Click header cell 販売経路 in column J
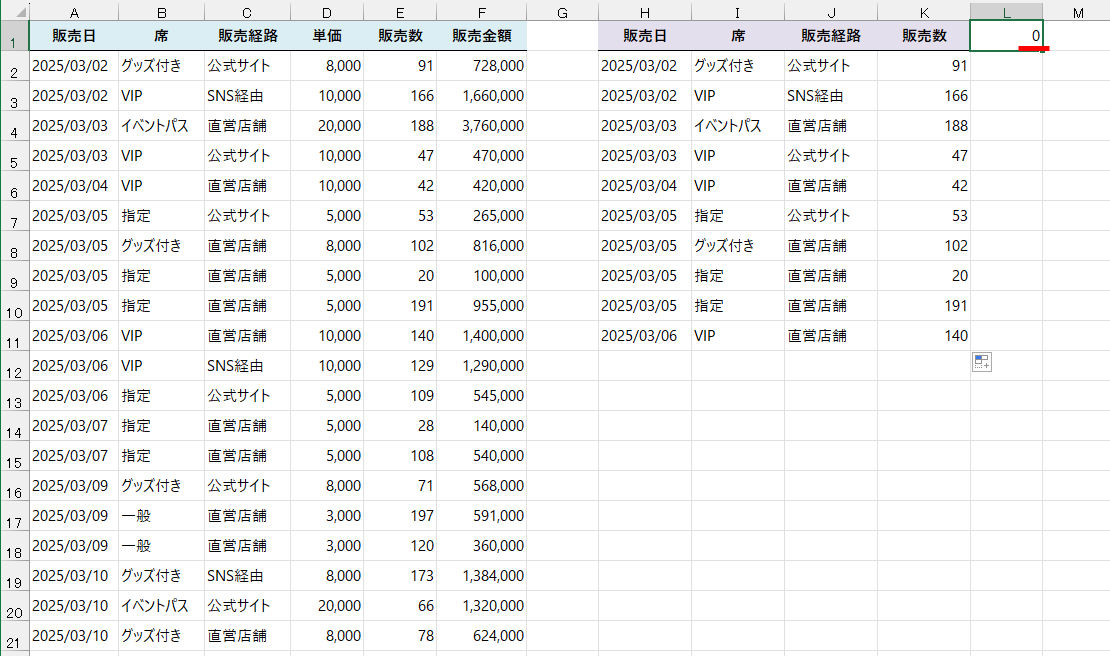The height and width of the screenshot is (656, 1110). [831, 36]
